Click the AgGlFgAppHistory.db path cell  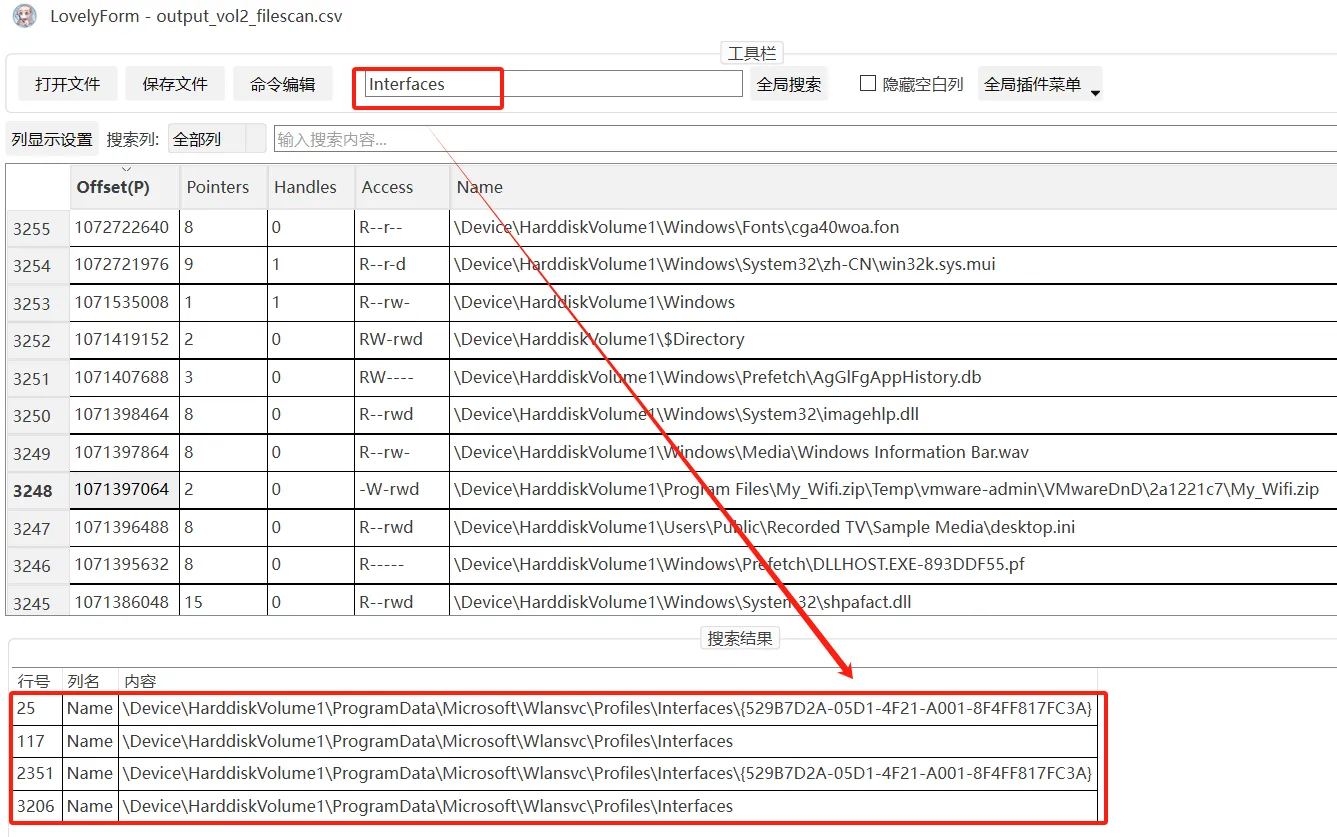point(893,377)
